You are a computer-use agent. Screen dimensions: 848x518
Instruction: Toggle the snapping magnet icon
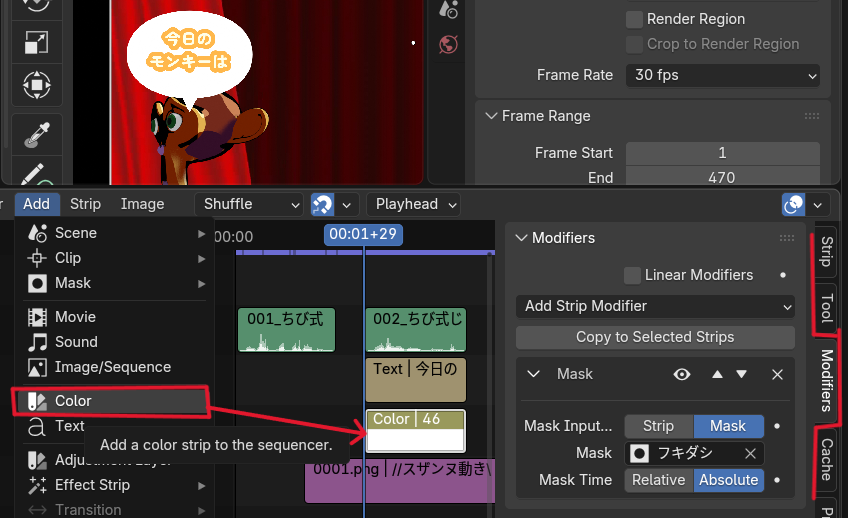coord(323,204)
